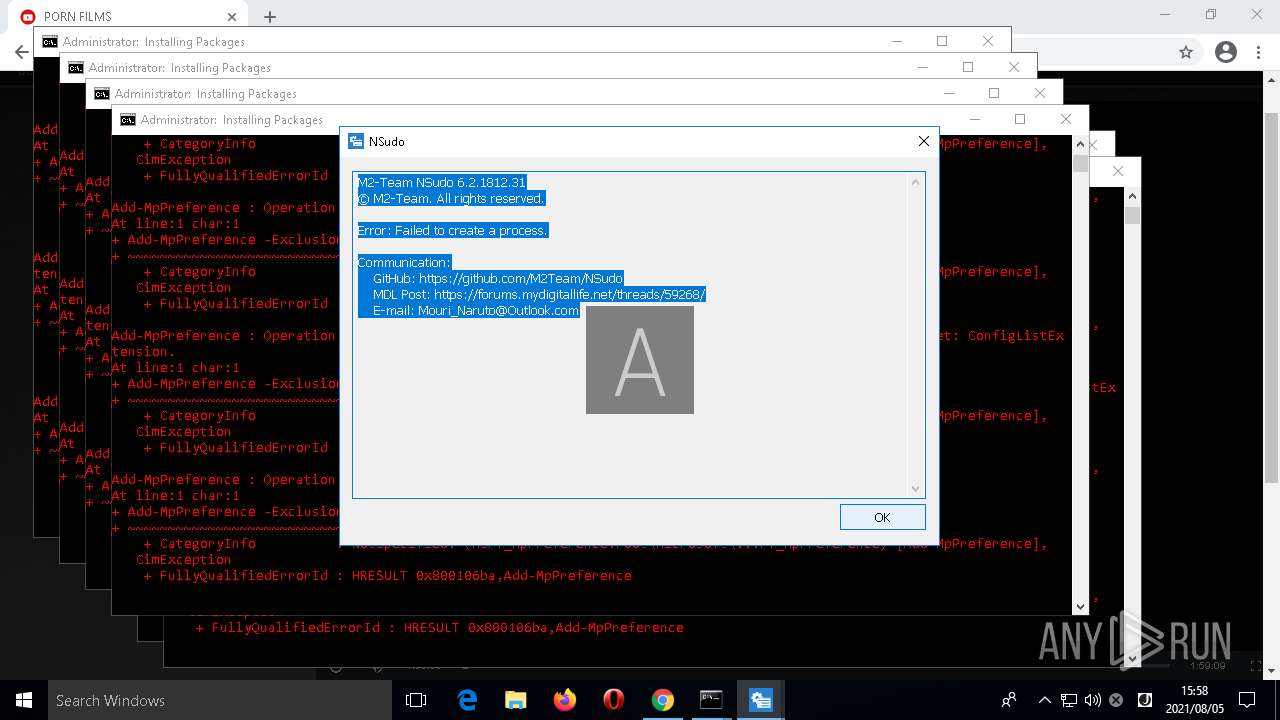This screenshot has height=720, width=1280.
Task: Minimize the Chrome browser window
Action: coord(1166,15)
